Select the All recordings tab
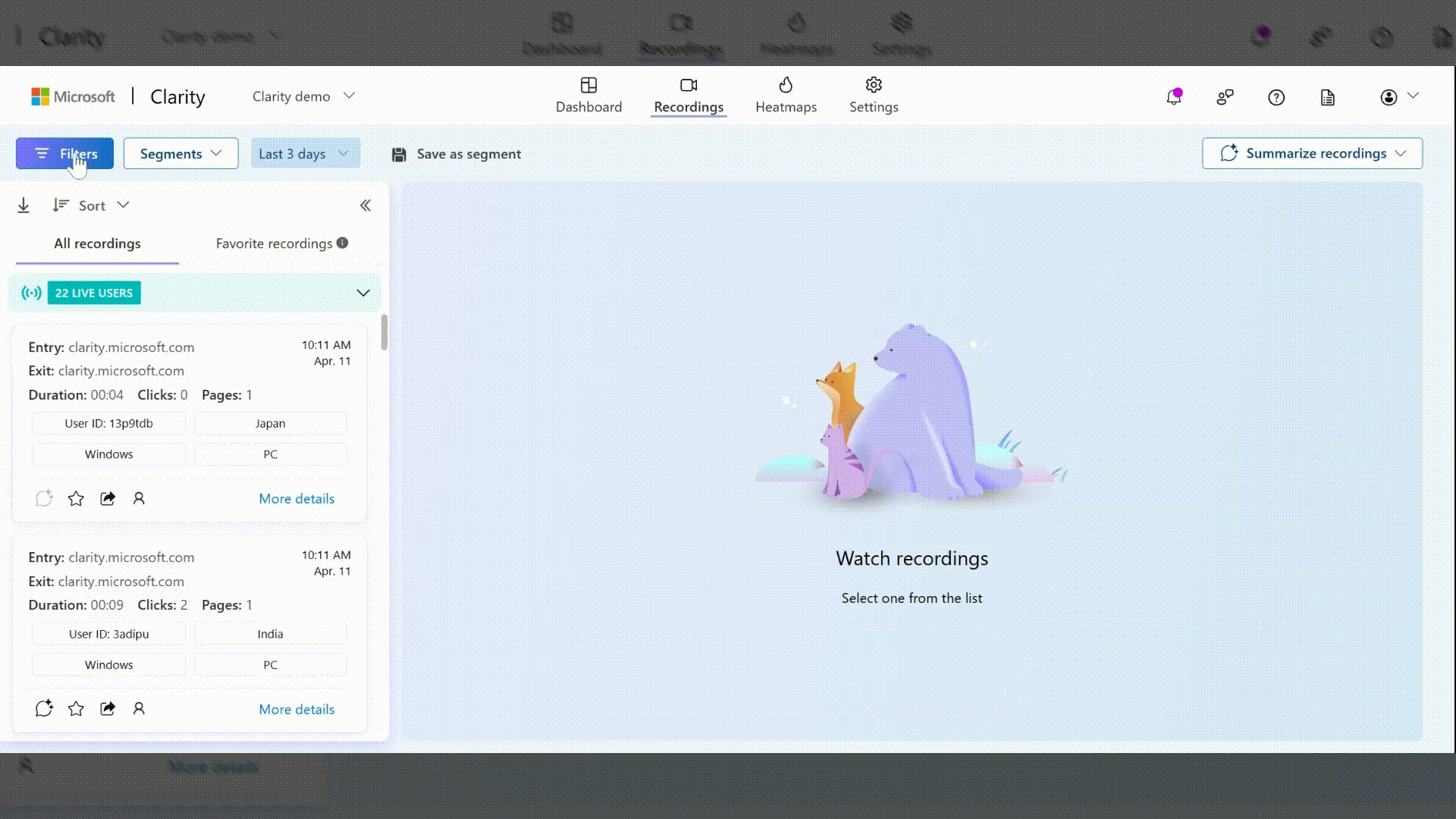Image resolution: width=1456 pixels, height=819 pixels. point(97,243)
